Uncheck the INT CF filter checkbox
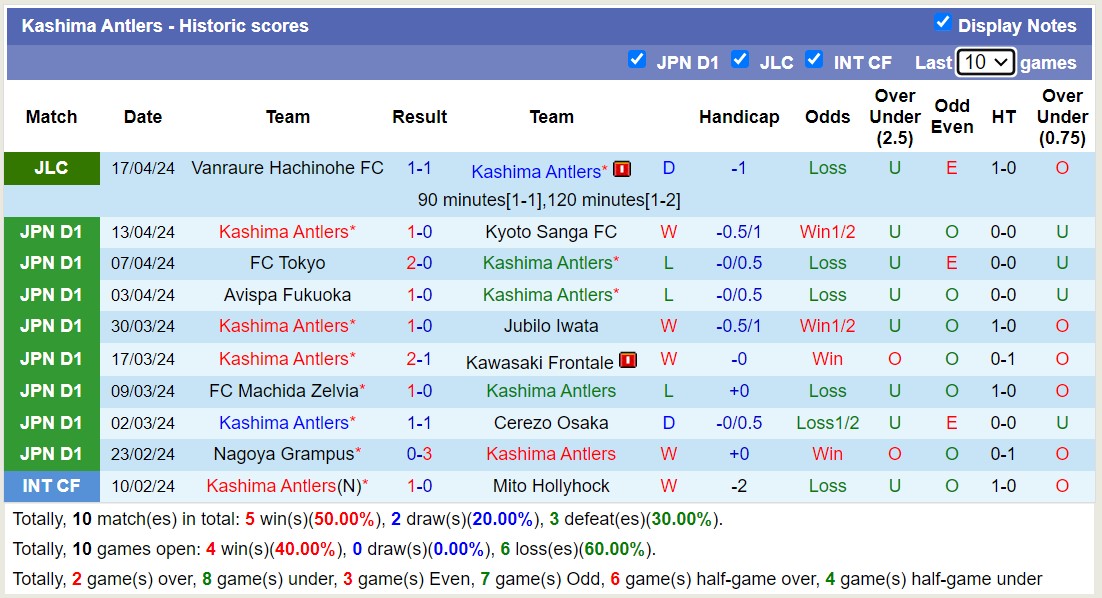This screenshot has width=1102, height=598. (x=815, y=60)
